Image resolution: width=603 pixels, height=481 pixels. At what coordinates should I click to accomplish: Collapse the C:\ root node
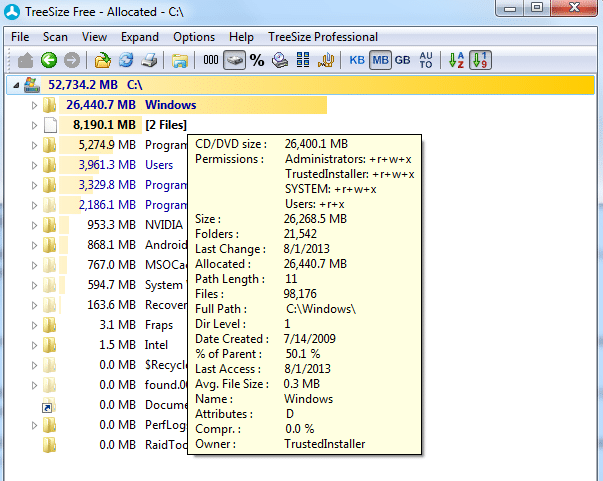[16, 85]
